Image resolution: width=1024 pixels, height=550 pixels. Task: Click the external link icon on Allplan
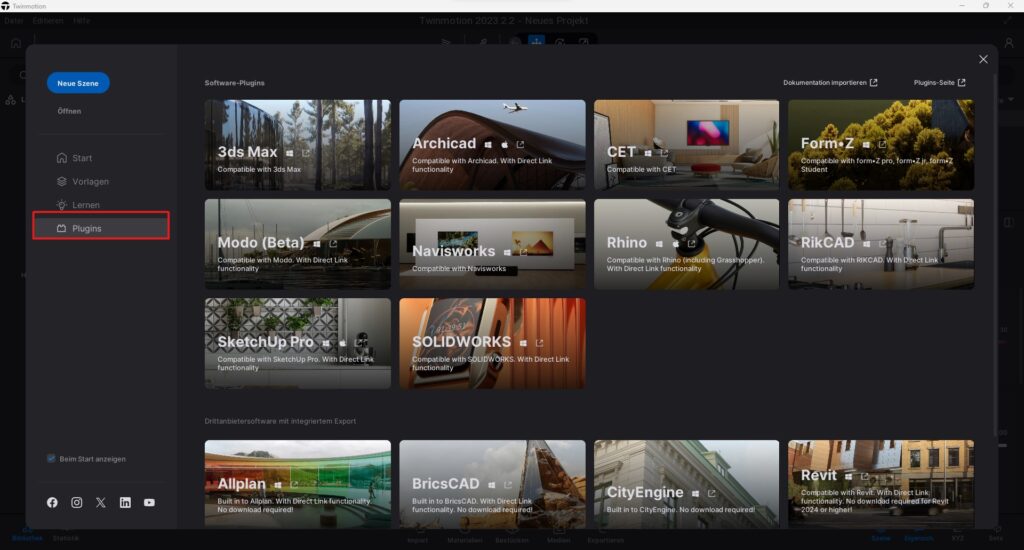click(295, 485)
